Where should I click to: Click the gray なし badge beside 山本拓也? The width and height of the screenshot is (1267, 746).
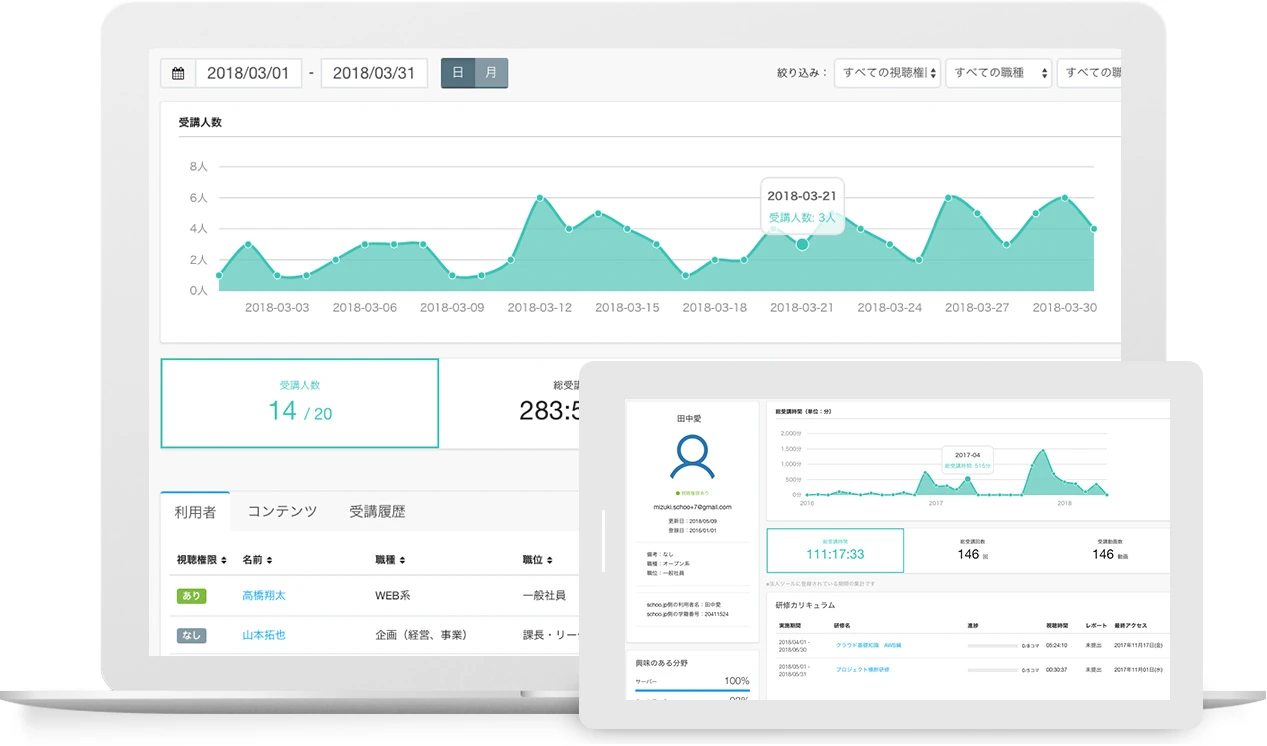point(191,635)
